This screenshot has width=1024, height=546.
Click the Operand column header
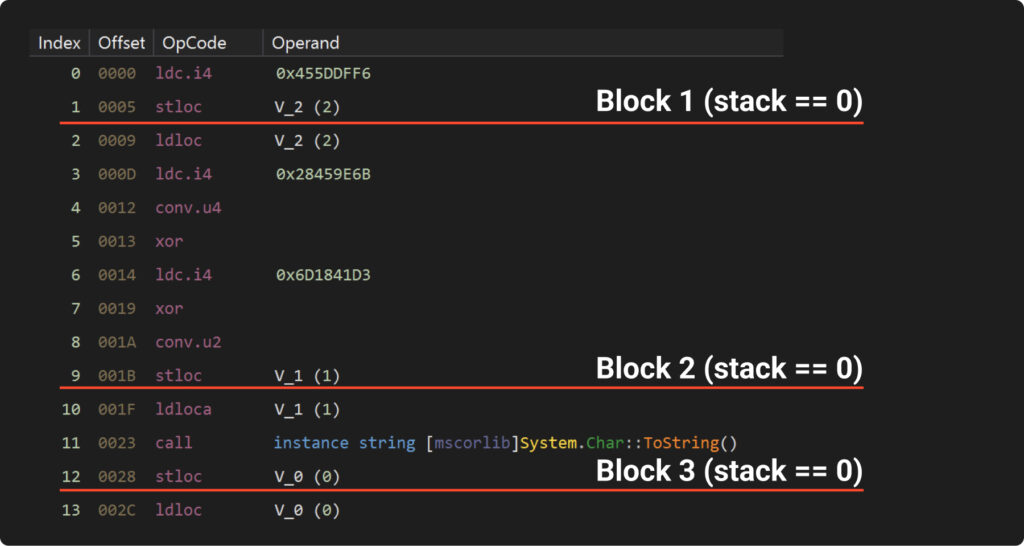click(306, 43)
